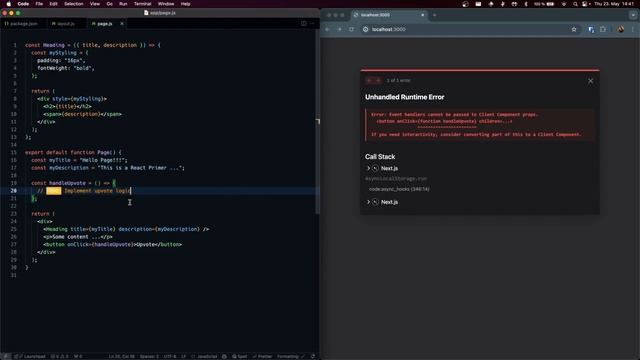The image size is (640, 360).
Task: Open the Selection menu
Action: 74,4
